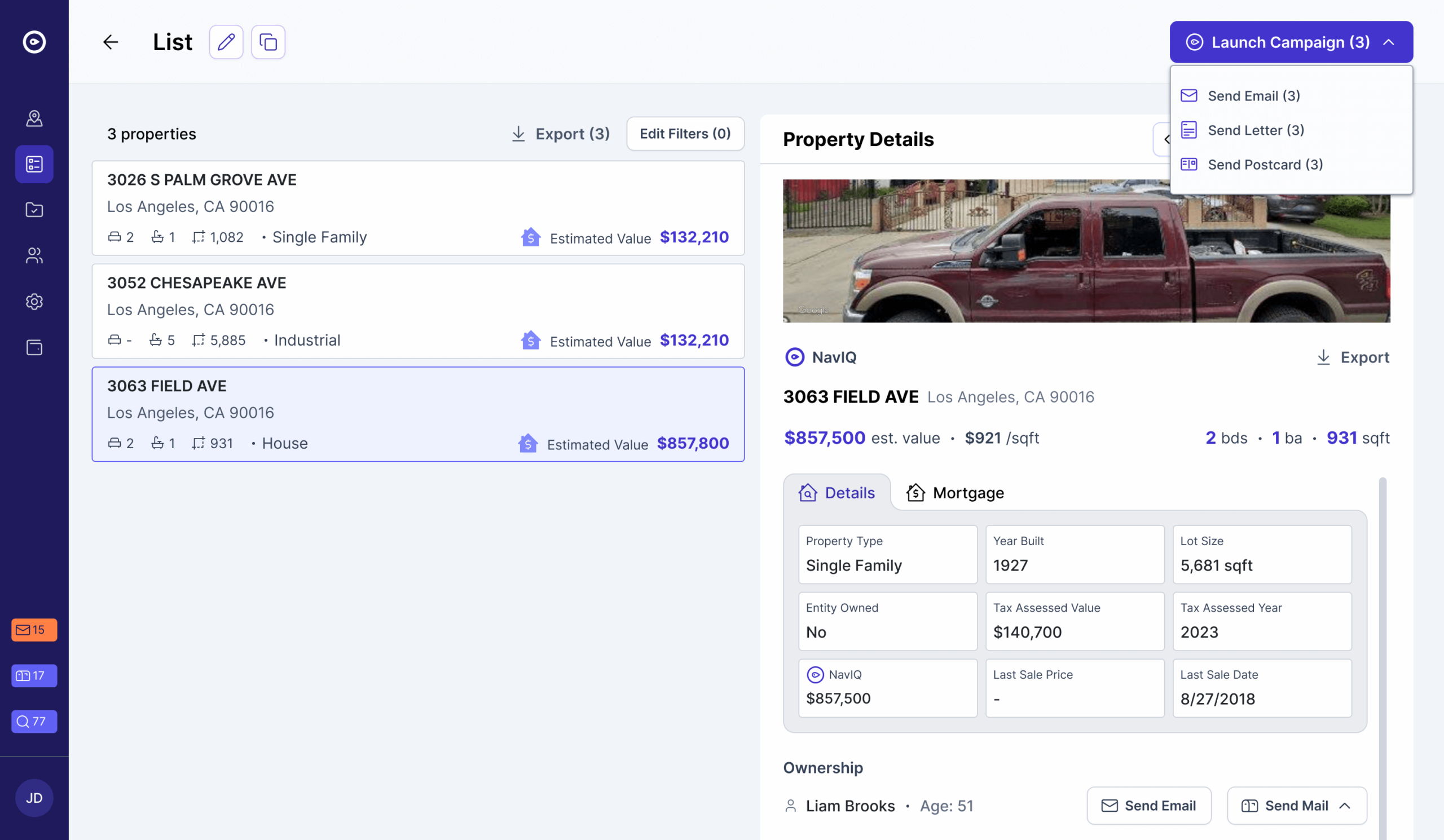Screen dimensions: 1444x840
Task: Go back with the left arrow
Action: point(110,42)
